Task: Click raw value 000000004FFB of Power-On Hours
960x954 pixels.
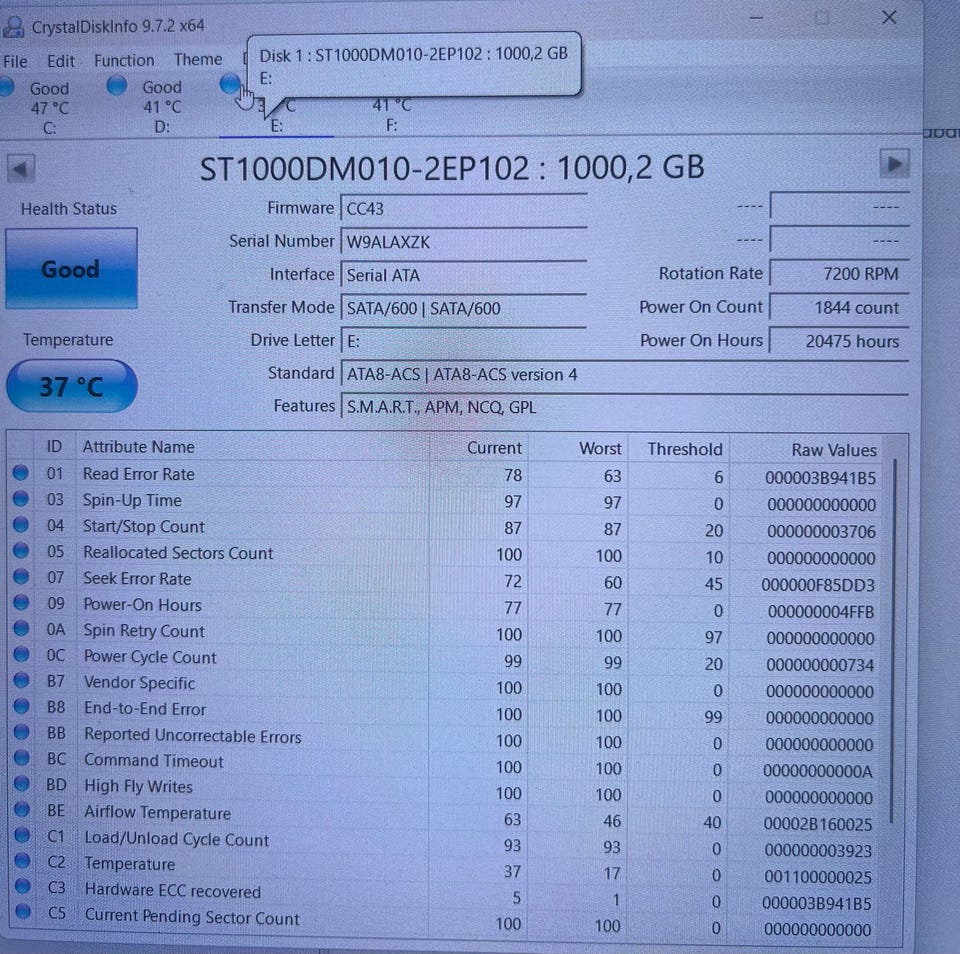Action: coord(820,612)
